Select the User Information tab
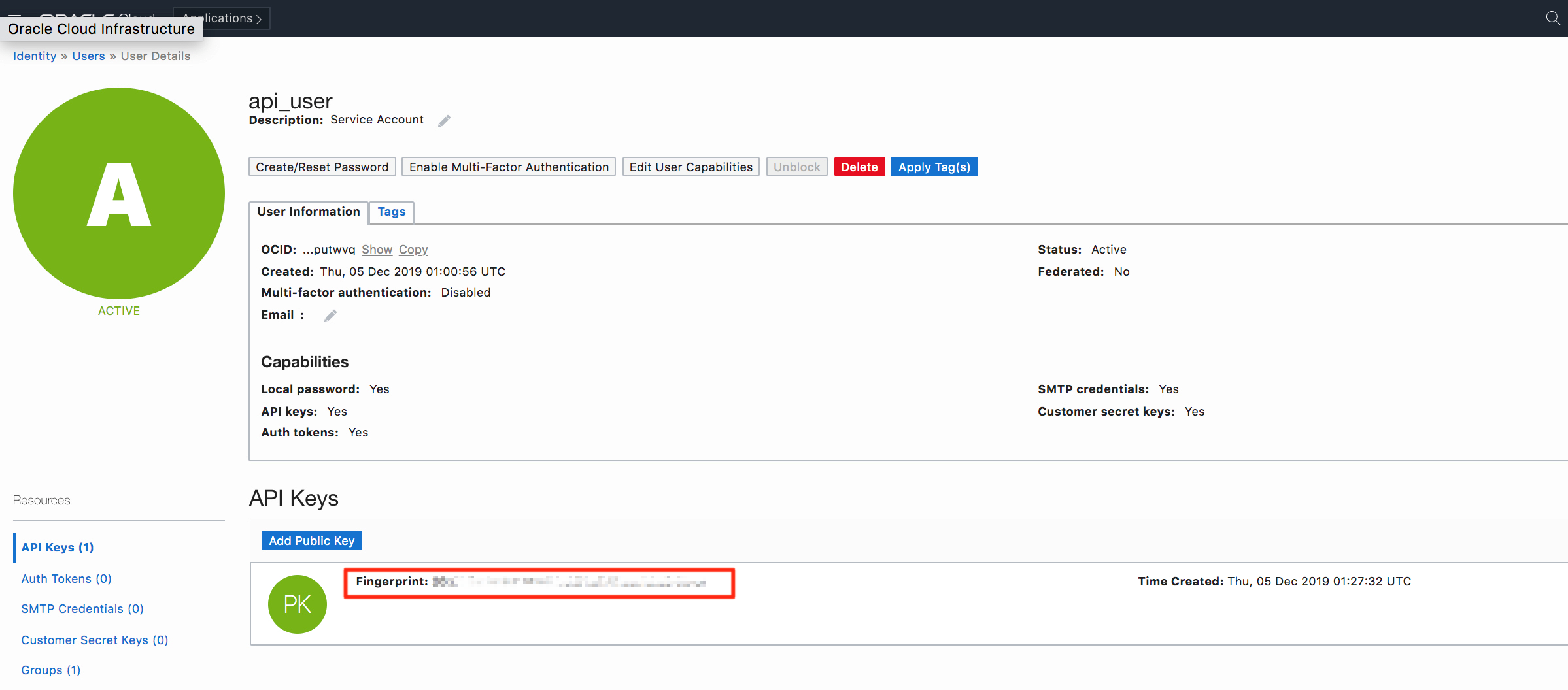 (308, 212)
